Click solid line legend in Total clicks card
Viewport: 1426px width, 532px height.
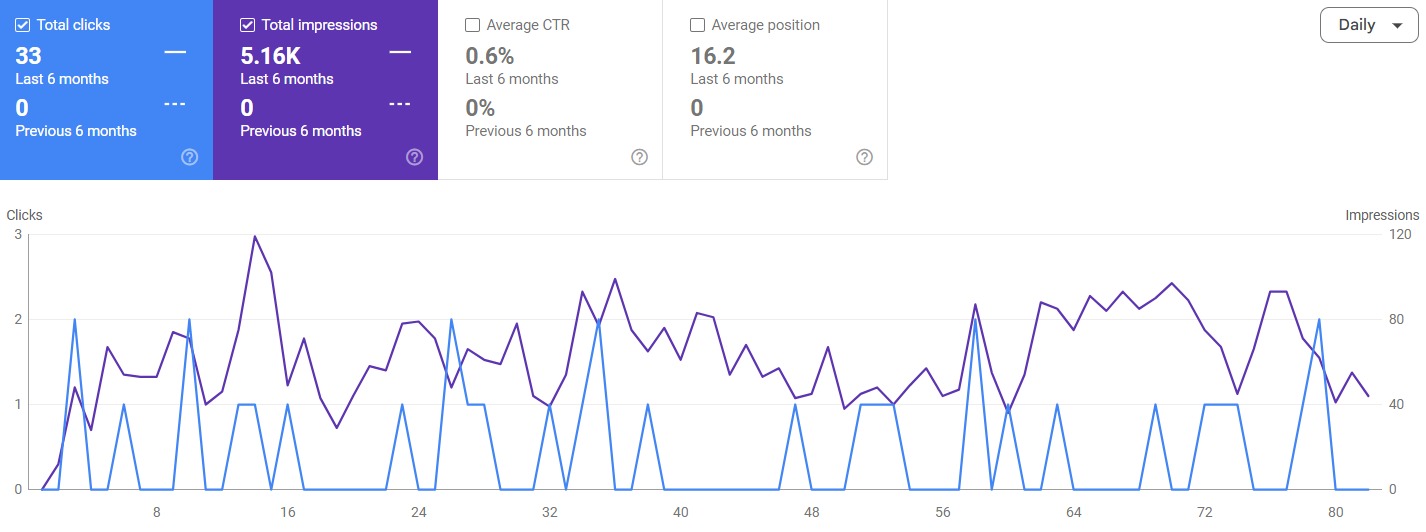175,53
